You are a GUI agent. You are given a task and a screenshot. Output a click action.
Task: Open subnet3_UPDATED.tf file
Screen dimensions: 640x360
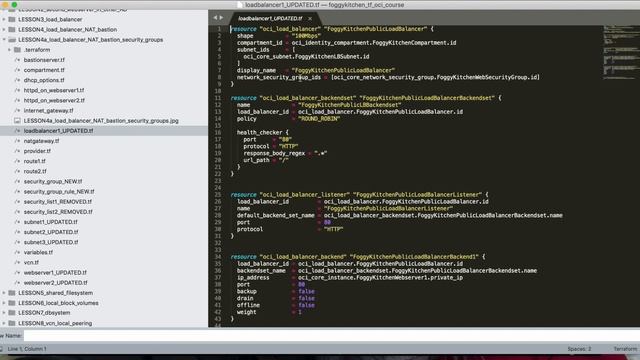(51, 242)
